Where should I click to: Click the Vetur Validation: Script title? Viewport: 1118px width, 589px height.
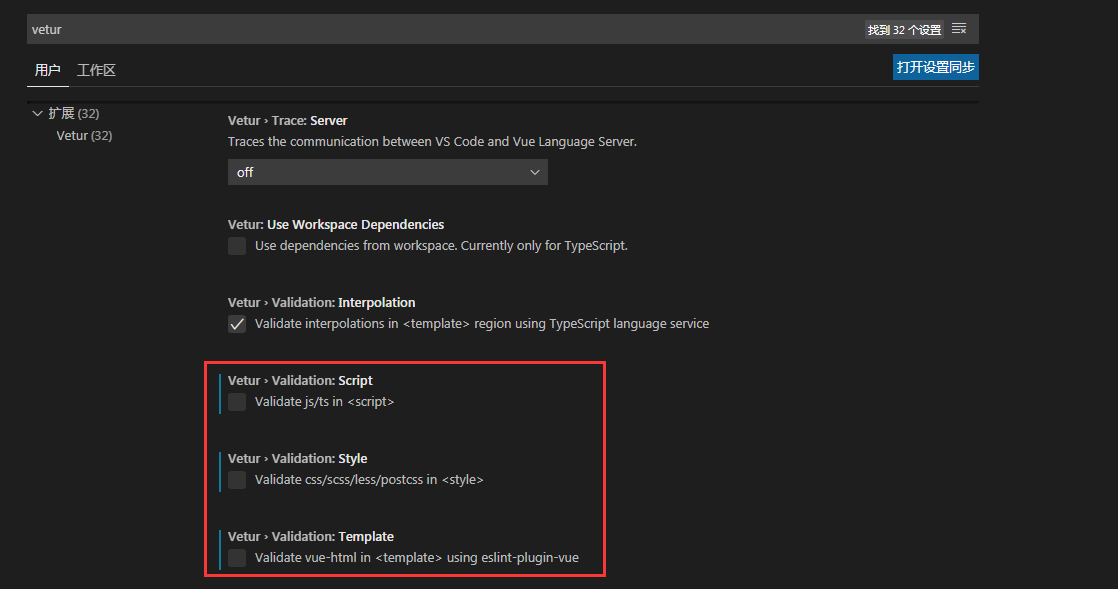pos(300,381)
